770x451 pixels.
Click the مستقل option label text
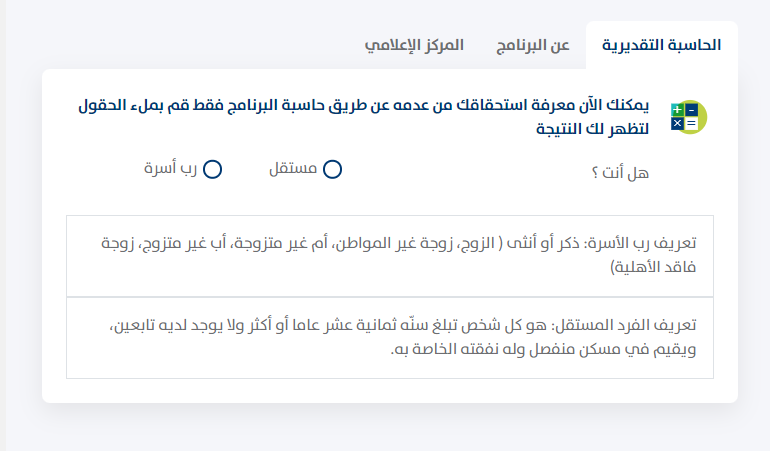pos(294,169)
